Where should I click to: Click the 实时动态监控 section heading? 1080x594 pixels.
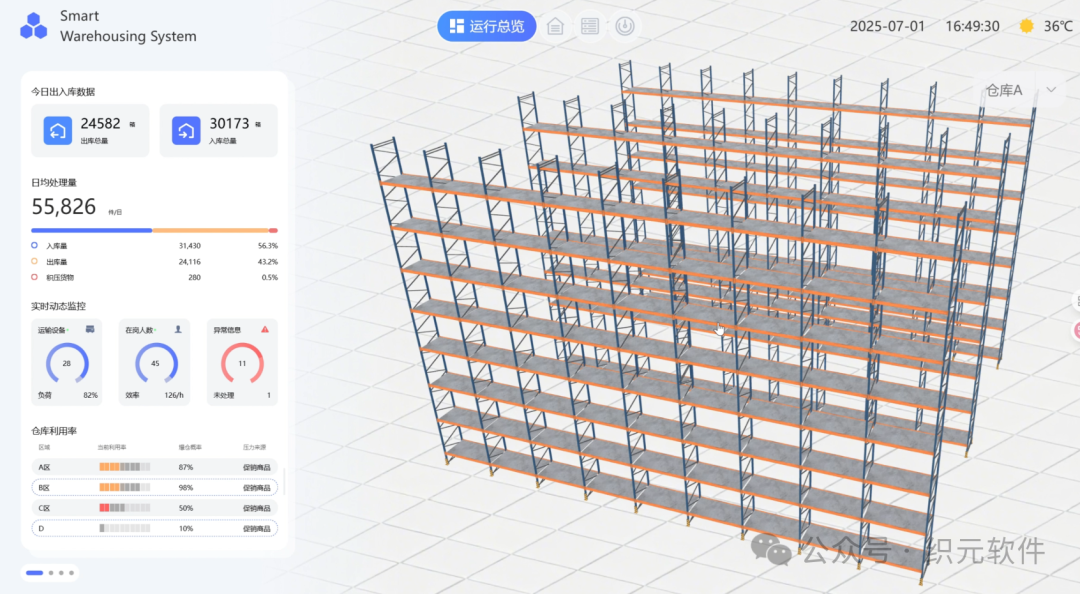click(x=59, y=306)
